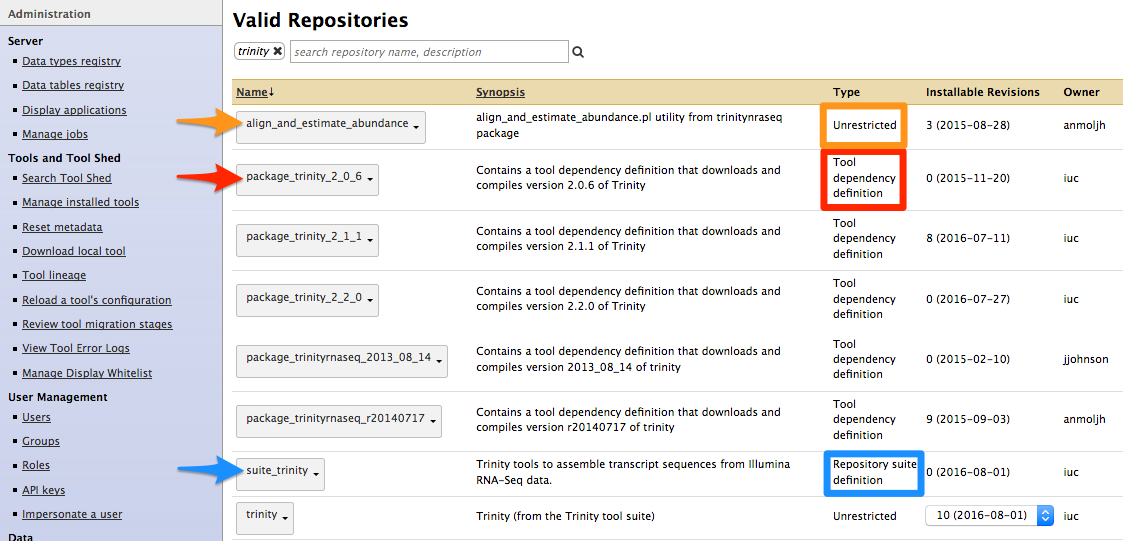Select 3 (2015-08-28) revisions cell
Screen dimensions: 1132x541
[x=968, y=125]
